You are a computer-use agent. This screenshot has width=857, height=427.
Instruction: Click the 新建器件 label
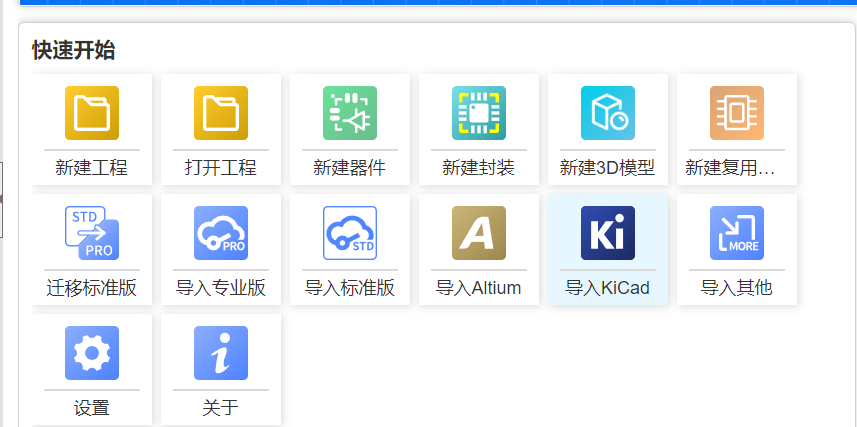[350, 167]
